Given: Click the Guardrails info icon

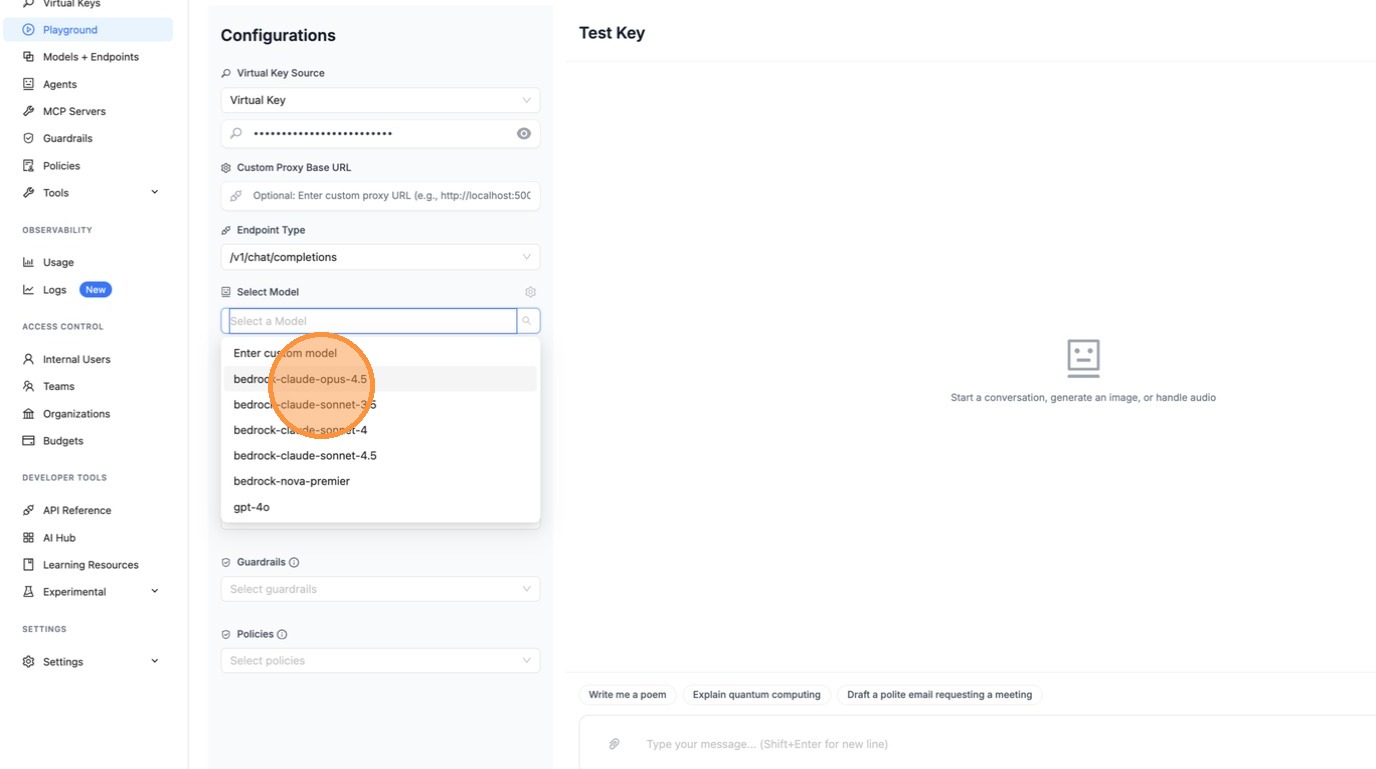Looking at the screenshot, I should point(294,562).
